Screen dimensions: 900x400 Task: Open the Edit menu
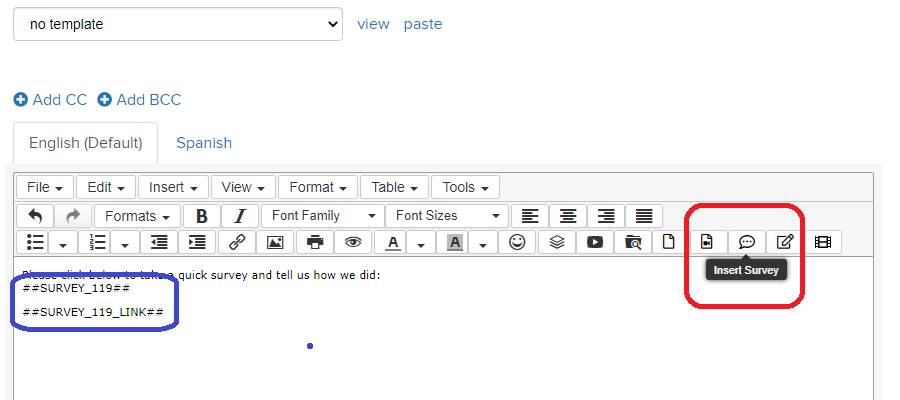(106, 188)
